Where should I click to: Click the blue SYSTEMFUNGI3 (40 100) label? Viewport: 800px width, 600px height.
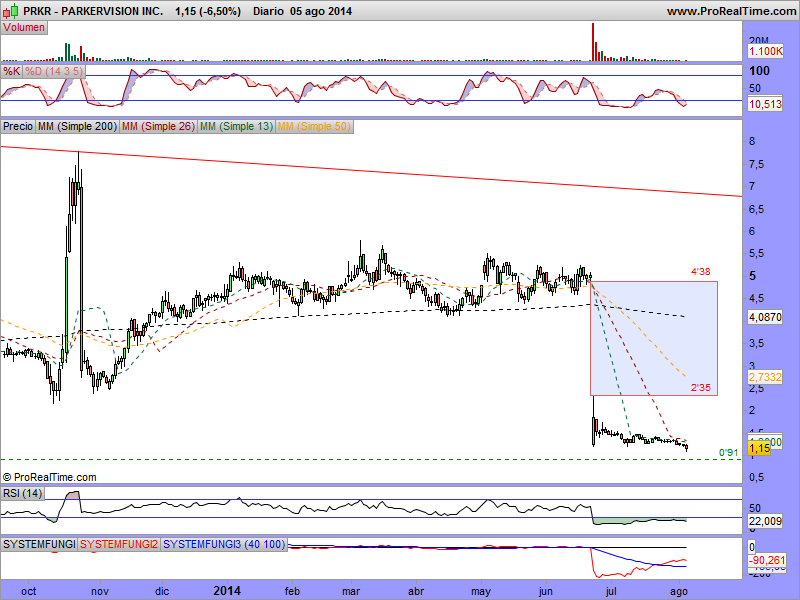[224, 544]
